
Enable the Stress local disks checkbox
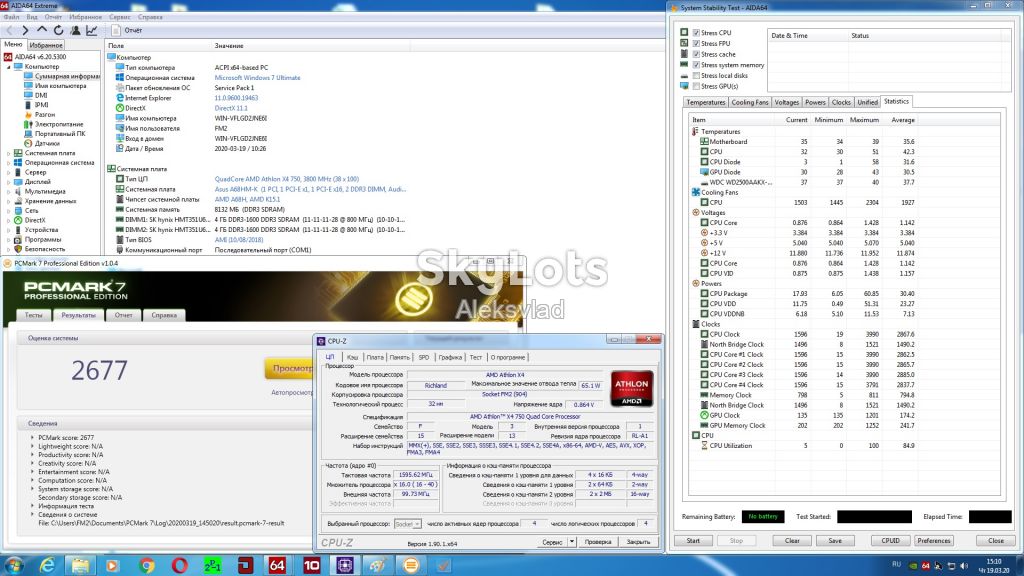tap(696, 76)
